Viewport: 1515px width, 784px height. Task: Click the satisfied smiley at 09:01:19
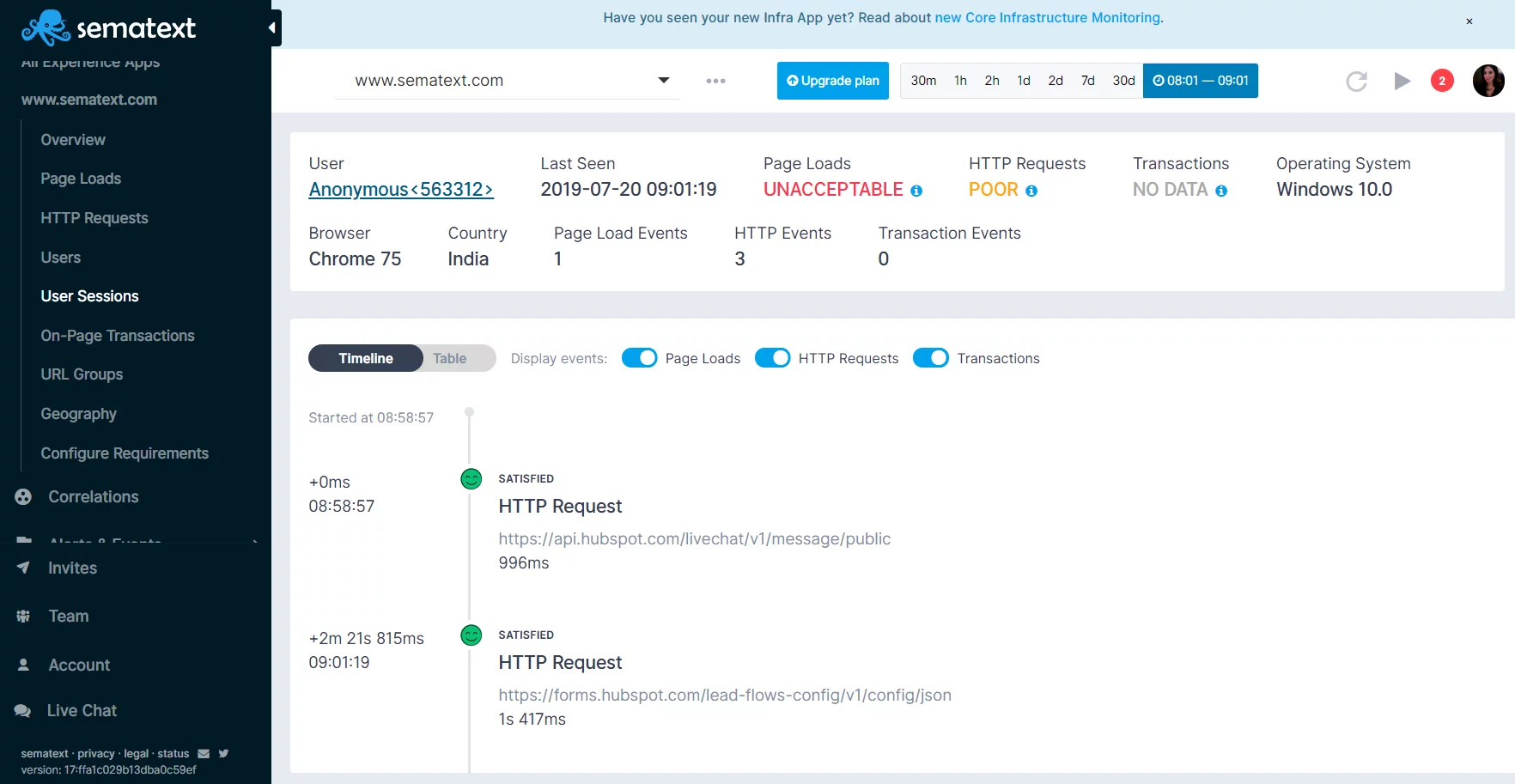click(x=471, y=635)
